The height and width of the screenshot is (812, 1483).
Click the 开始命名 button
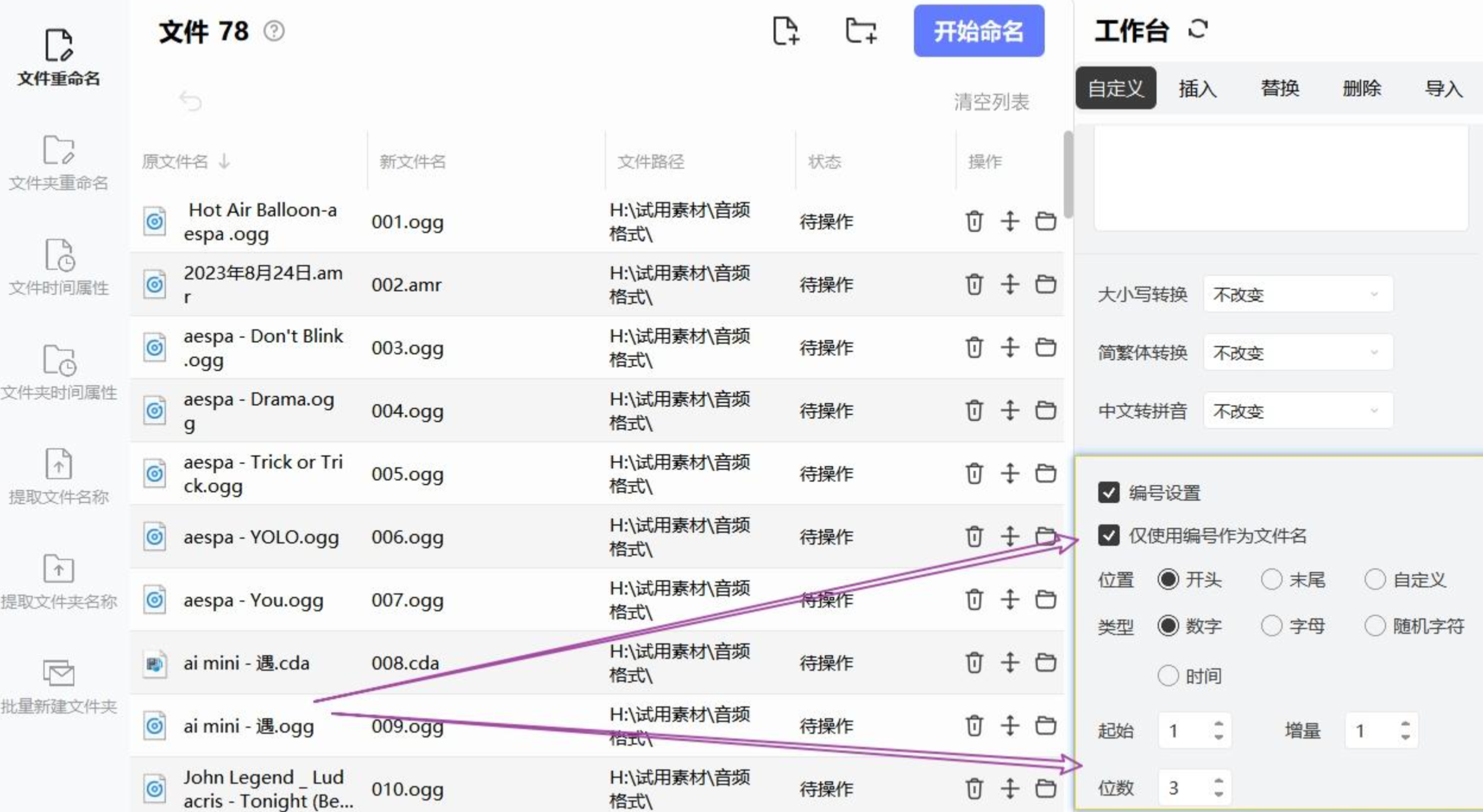[x=978, y=31]
